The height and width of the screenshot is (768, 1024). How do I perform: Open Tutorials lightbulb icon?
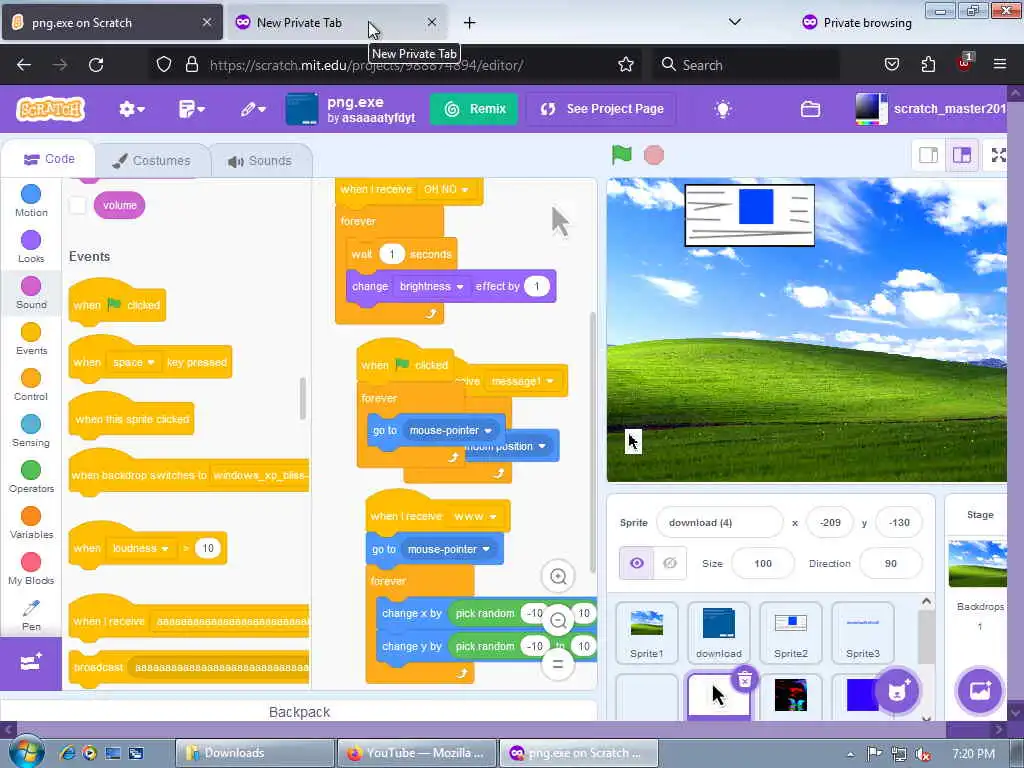tap(722, 109)
